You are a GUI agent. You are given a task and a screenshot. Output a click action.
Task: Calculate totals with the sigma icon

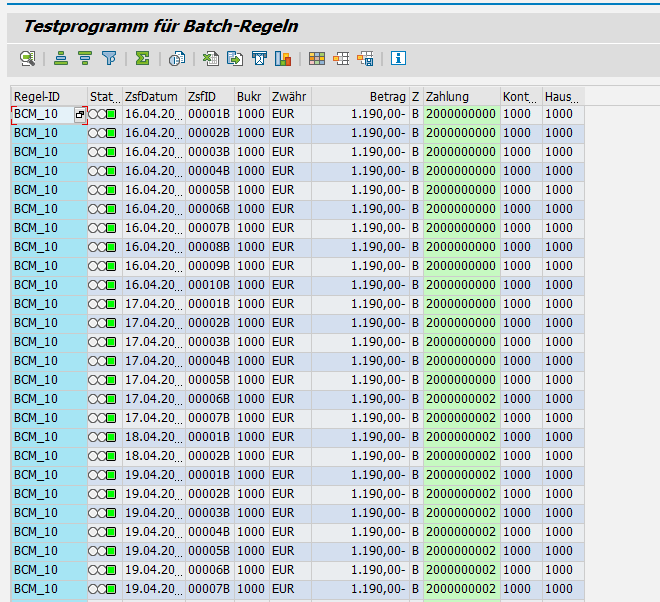tap(143, 58)
